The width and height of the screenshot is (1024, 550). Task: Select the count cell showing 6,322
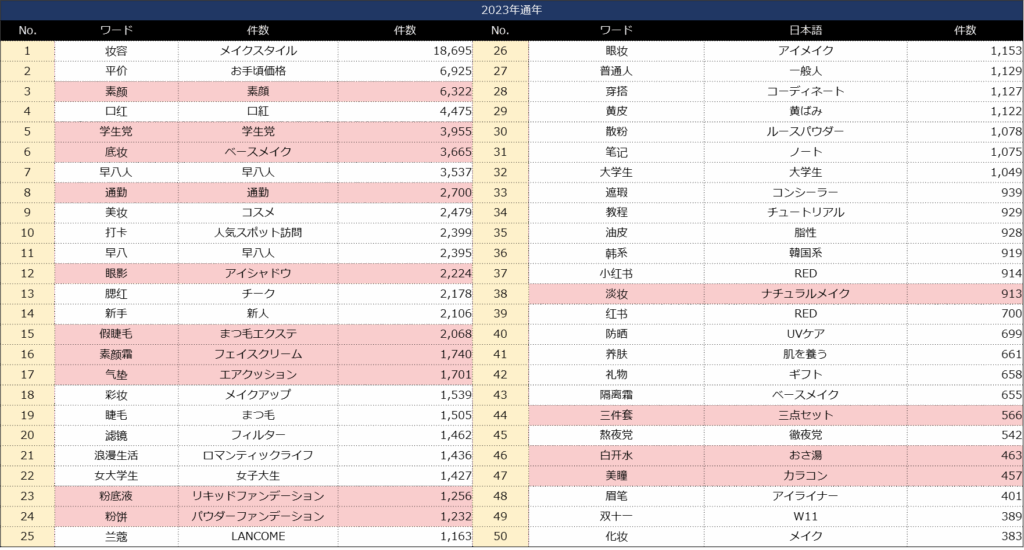[404, 91]
